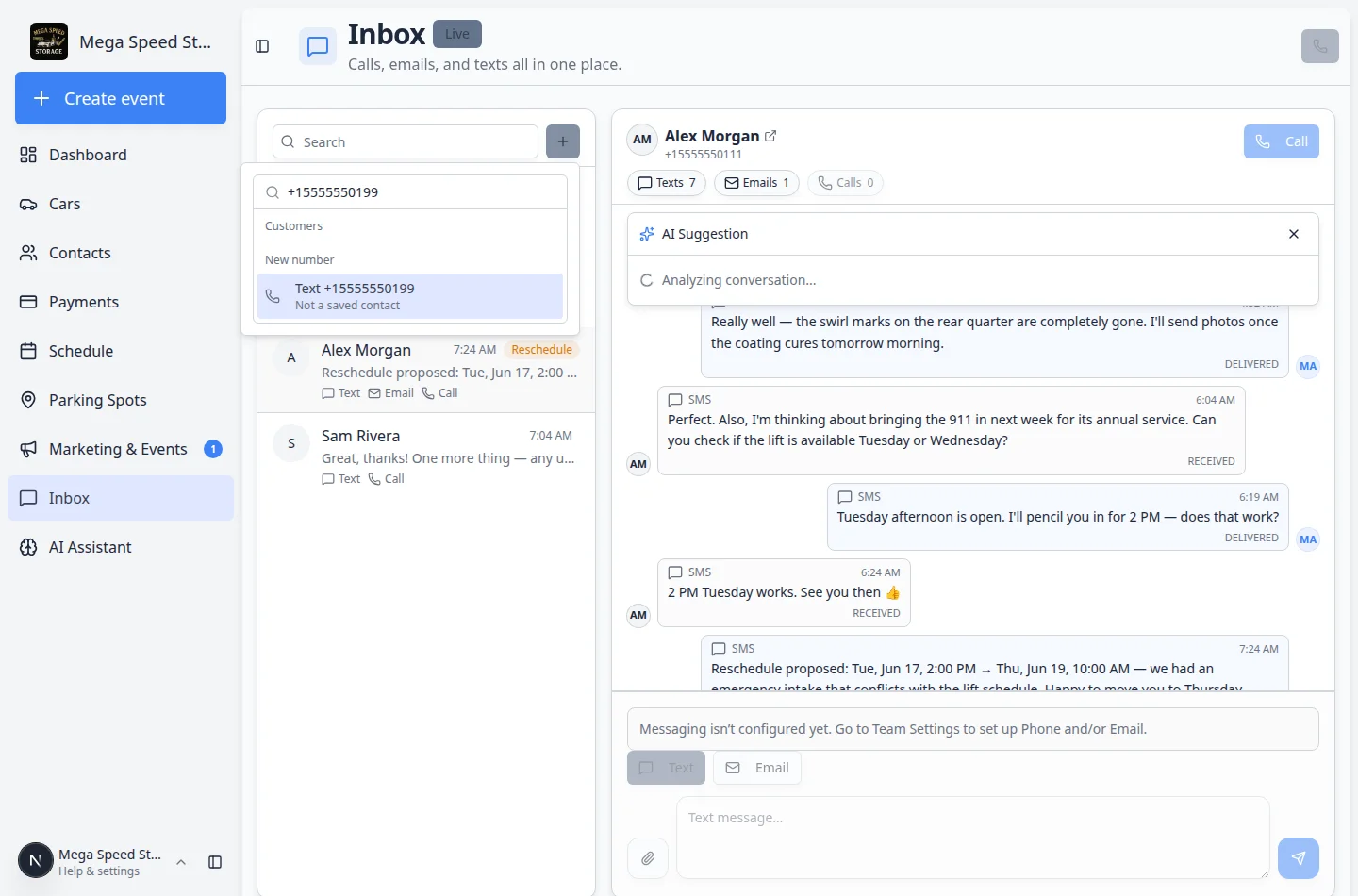Click the Call channel label under Sam Rivera

[386, 479]
